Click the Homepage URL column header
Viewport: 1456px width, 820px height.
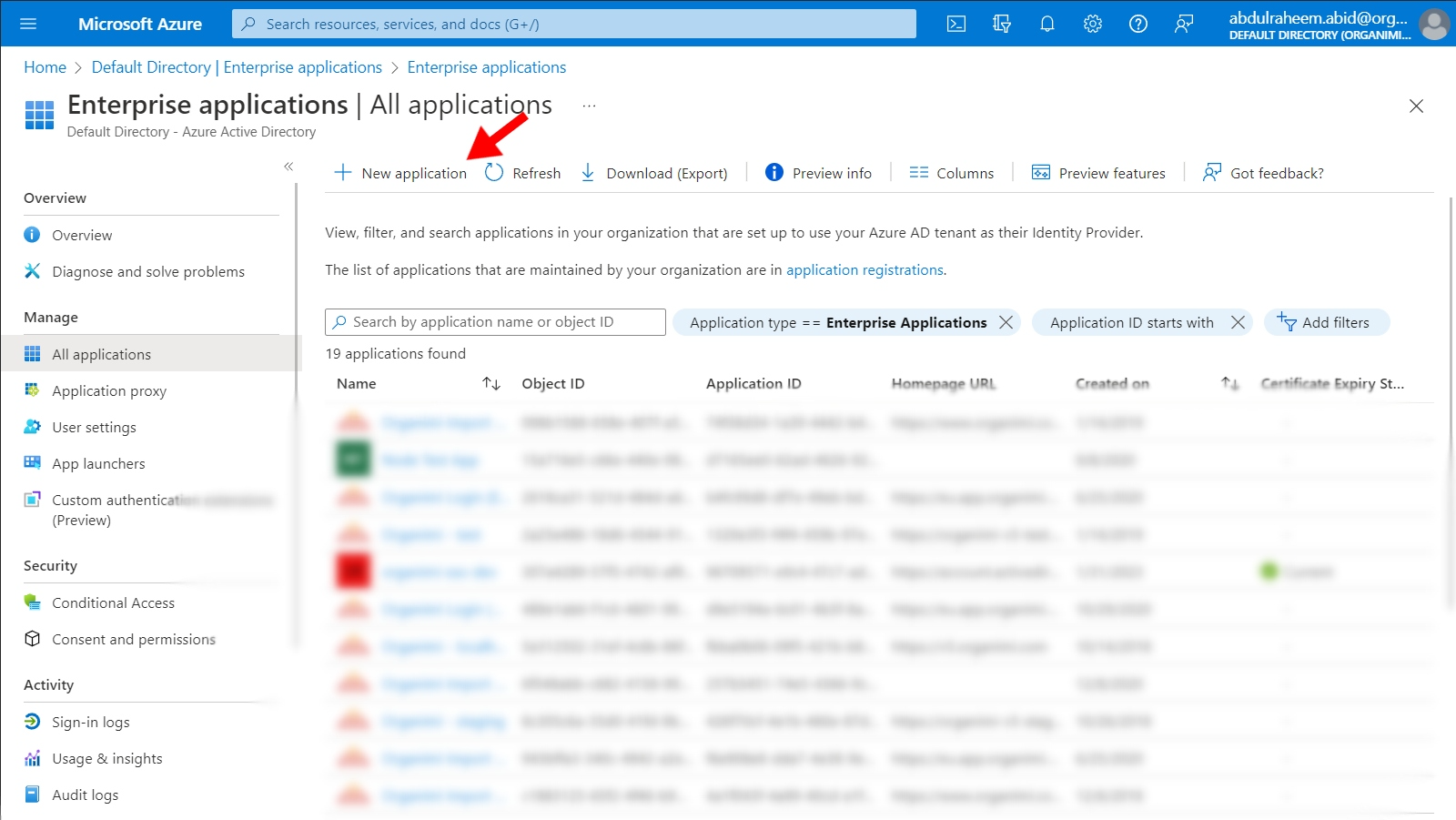(x=944, y=384)
